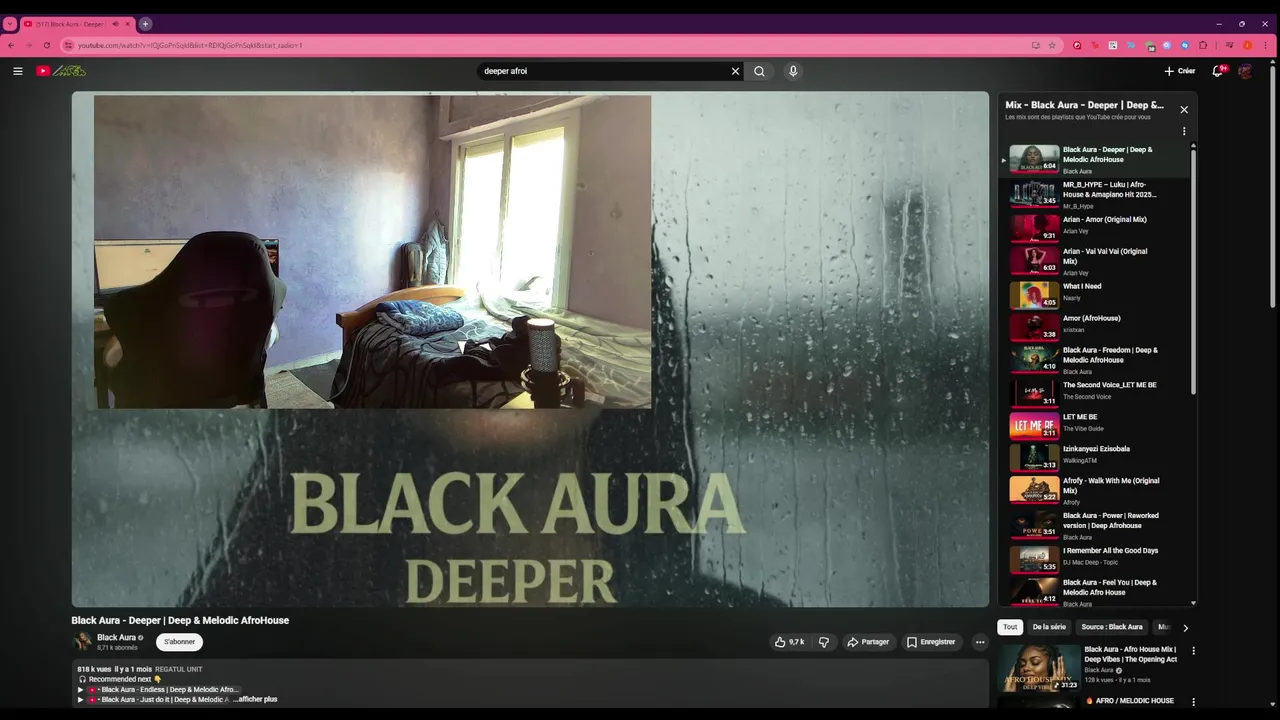Play Black Aura - Power Reworked version
This screenshot has height=720, width=1280.
(1097, 525)
